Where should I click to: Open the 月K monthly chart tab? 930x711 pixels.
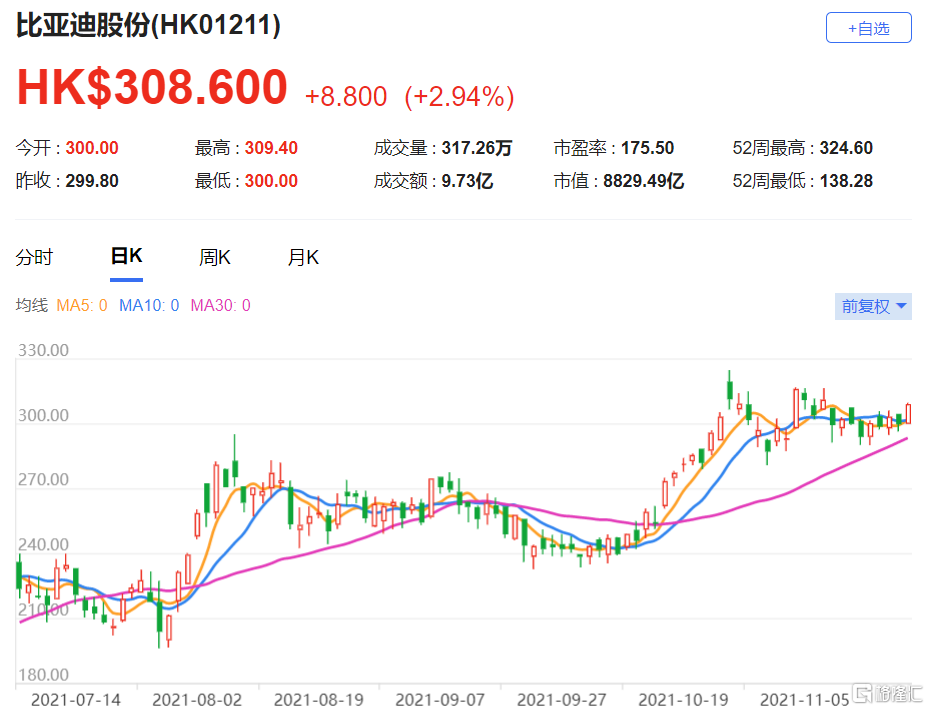point(303,257)
